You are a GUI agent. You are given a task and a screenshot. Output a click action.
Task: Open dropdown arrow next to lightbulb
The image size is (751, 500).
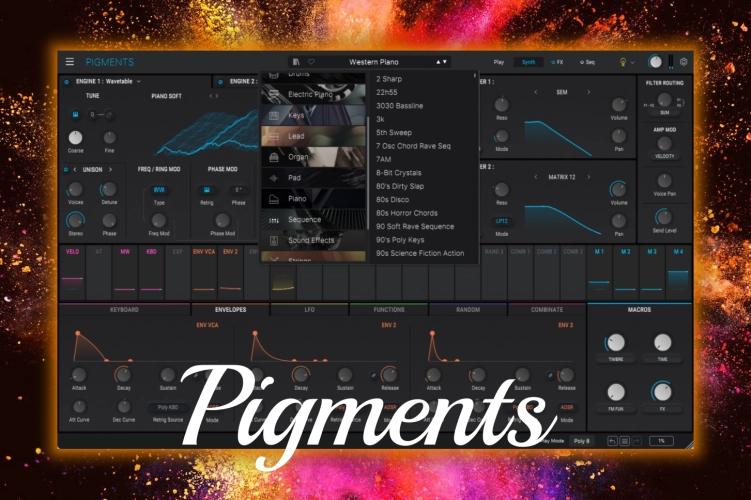(633, 62)
